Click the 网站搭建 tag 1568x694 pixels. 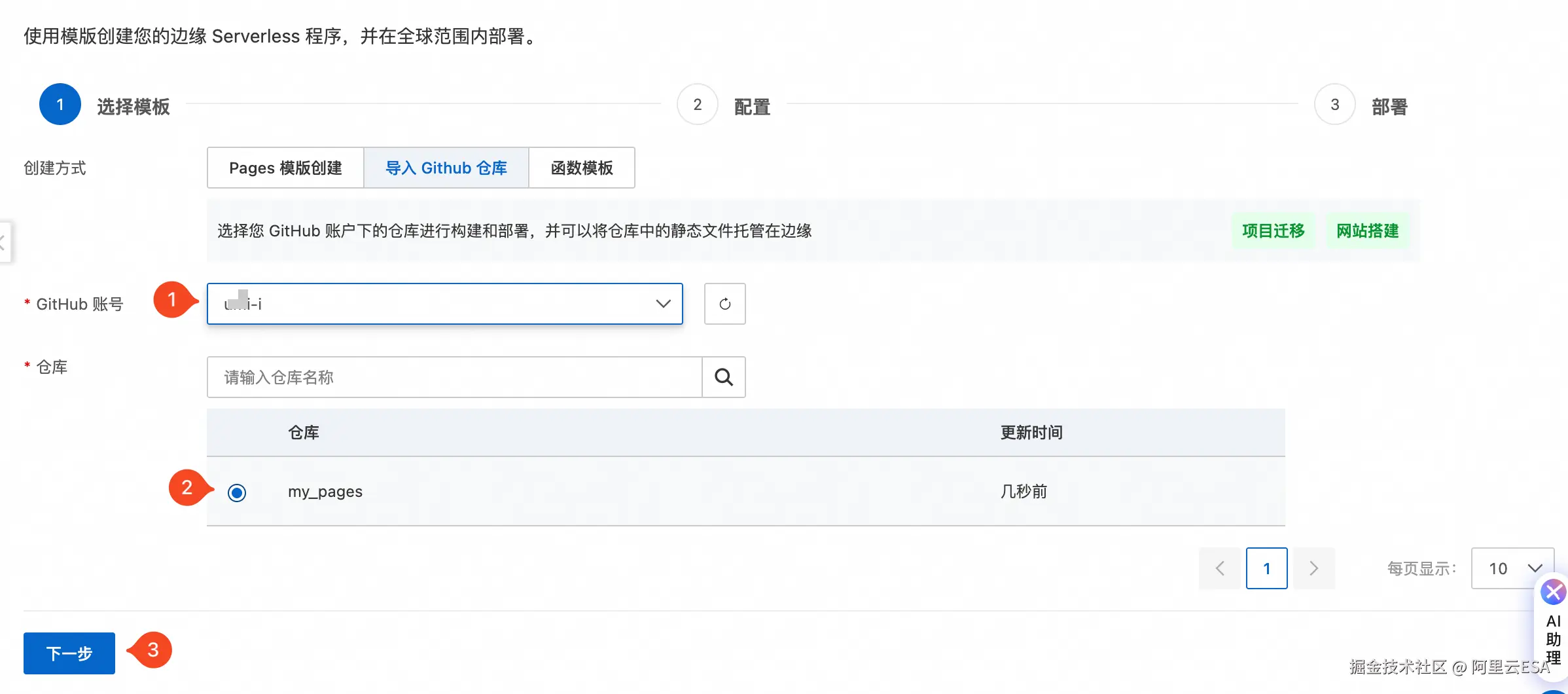pyautogui.click(x=1367, y=231)
